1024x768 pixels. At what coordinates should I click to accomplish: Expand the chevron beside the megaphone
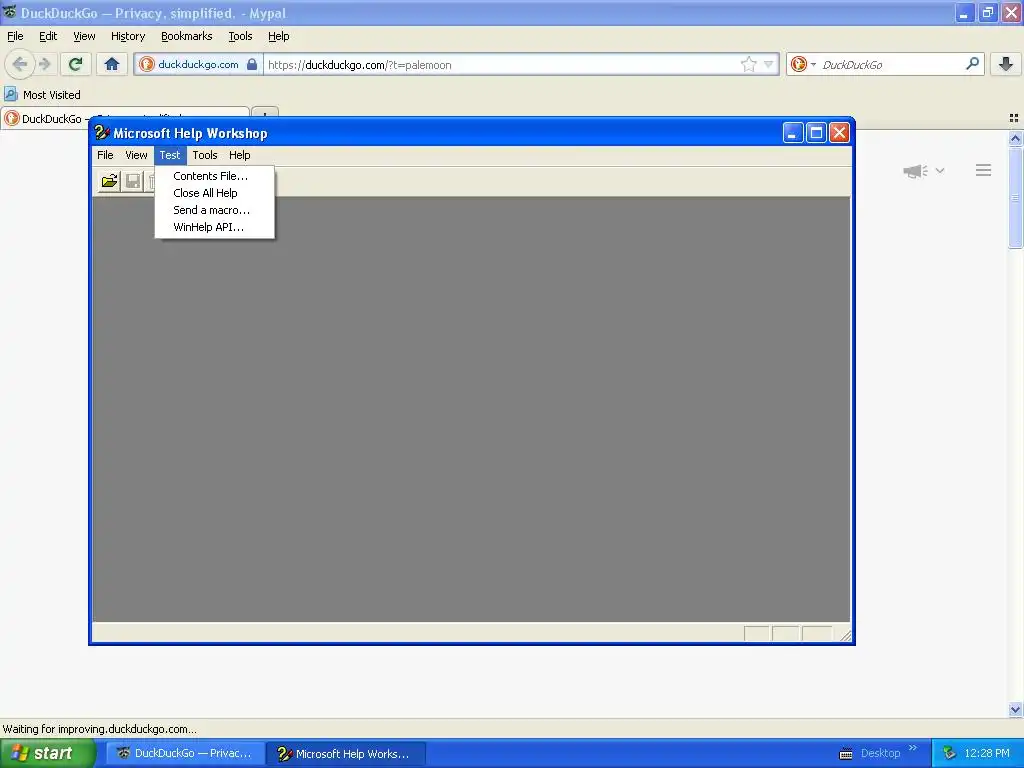[x=940, y=170]
